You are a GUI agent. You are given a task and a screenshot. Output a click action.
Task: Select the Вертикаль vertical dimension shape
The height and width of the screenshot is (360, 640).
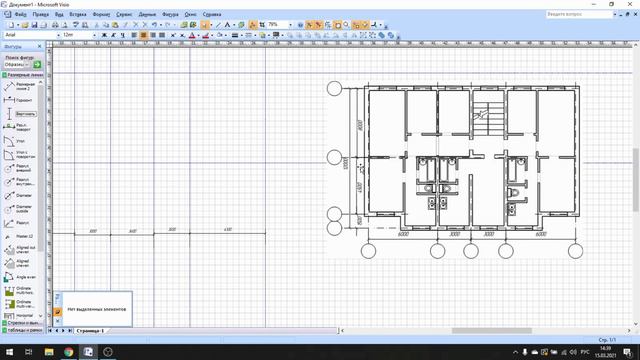pos(19,114)
